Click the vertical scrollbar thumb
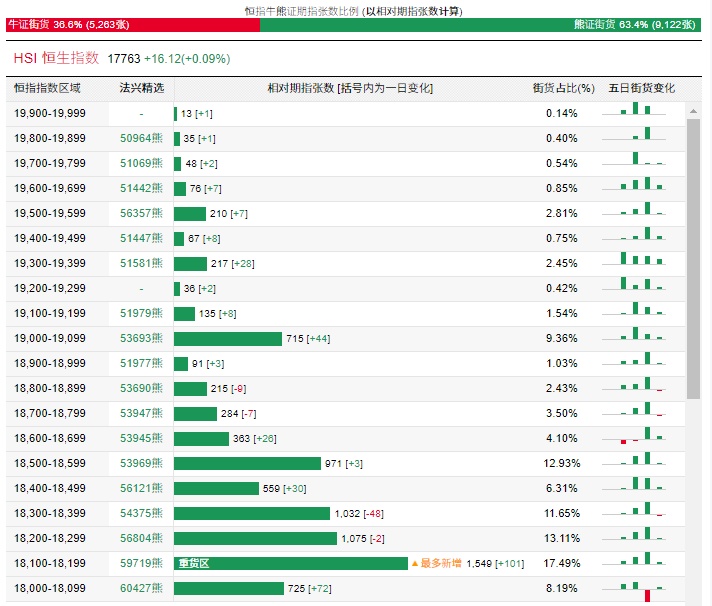 click(694, 260)
